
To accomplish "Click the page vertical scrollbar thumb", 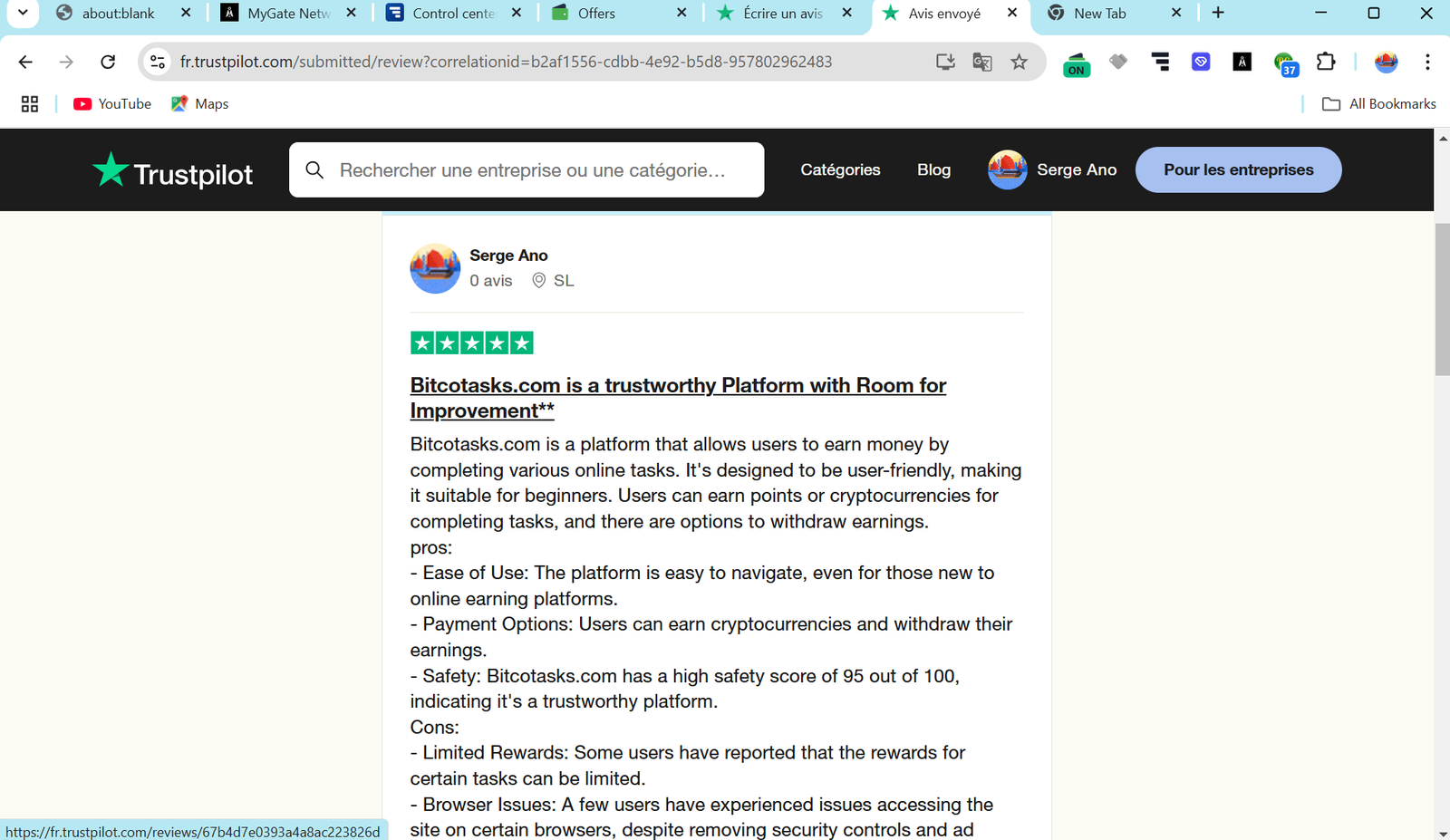I will [1442, 298].
